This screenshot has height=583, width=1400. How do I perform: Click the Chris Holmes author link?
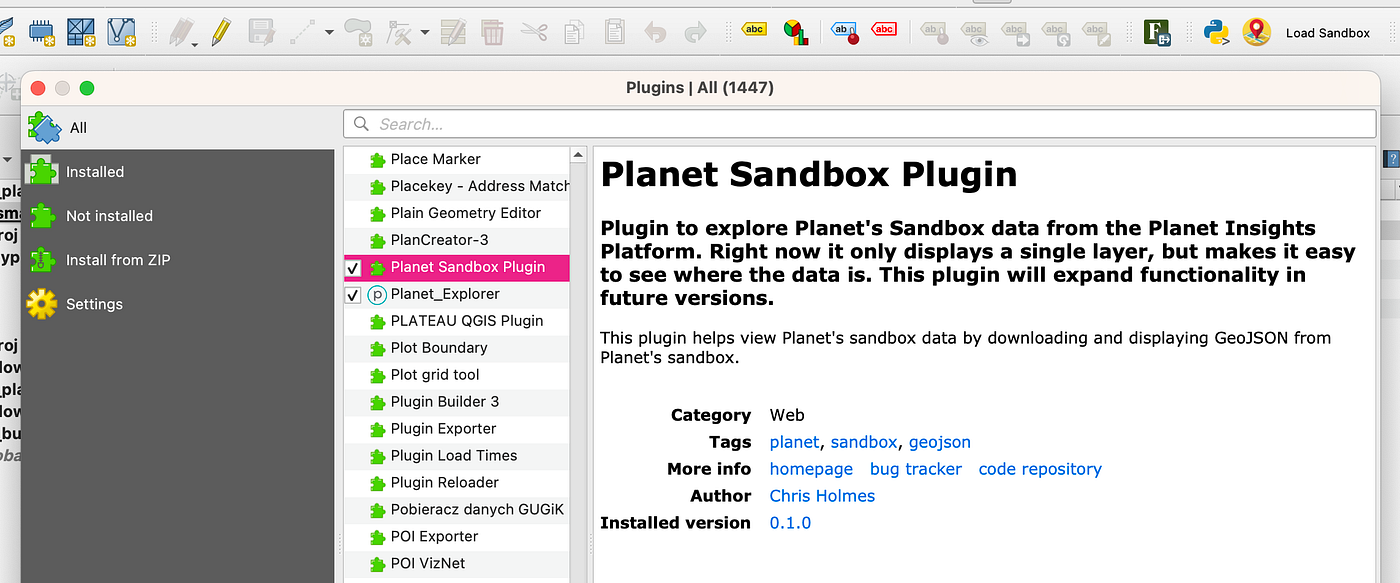[822, 496]
